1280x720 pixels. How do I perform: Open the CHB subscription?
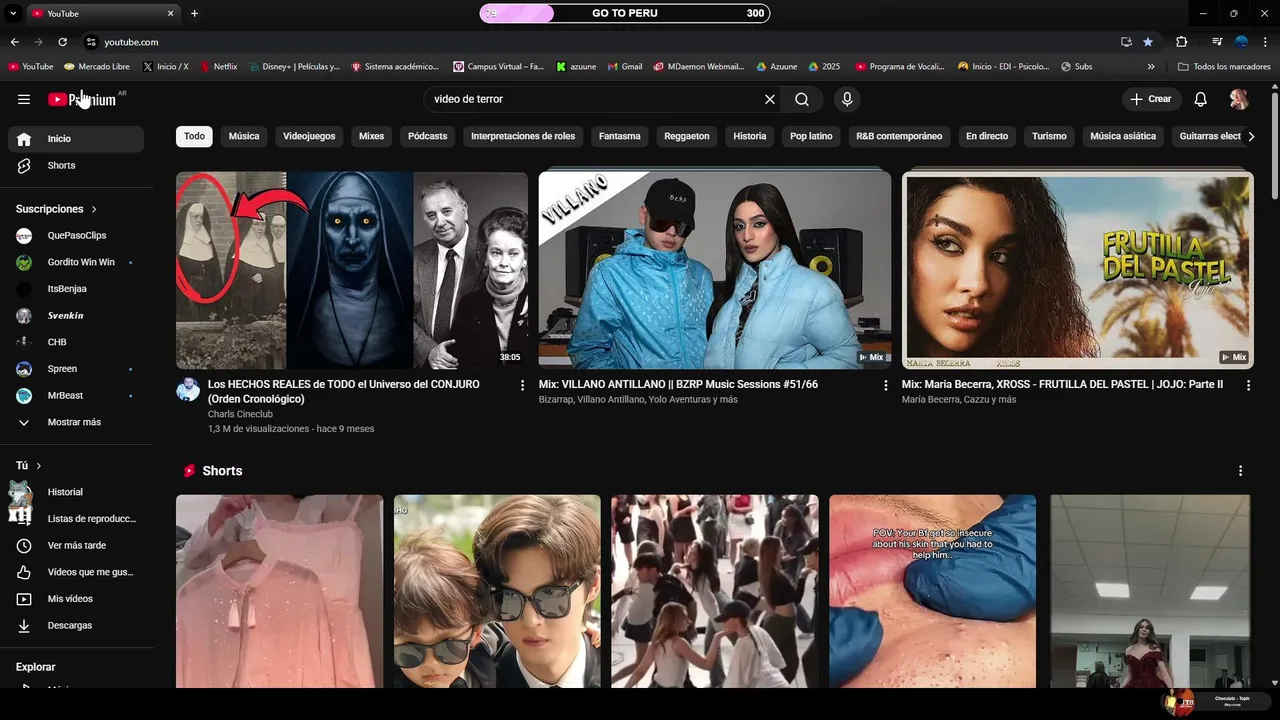click(x=76, y=342)
